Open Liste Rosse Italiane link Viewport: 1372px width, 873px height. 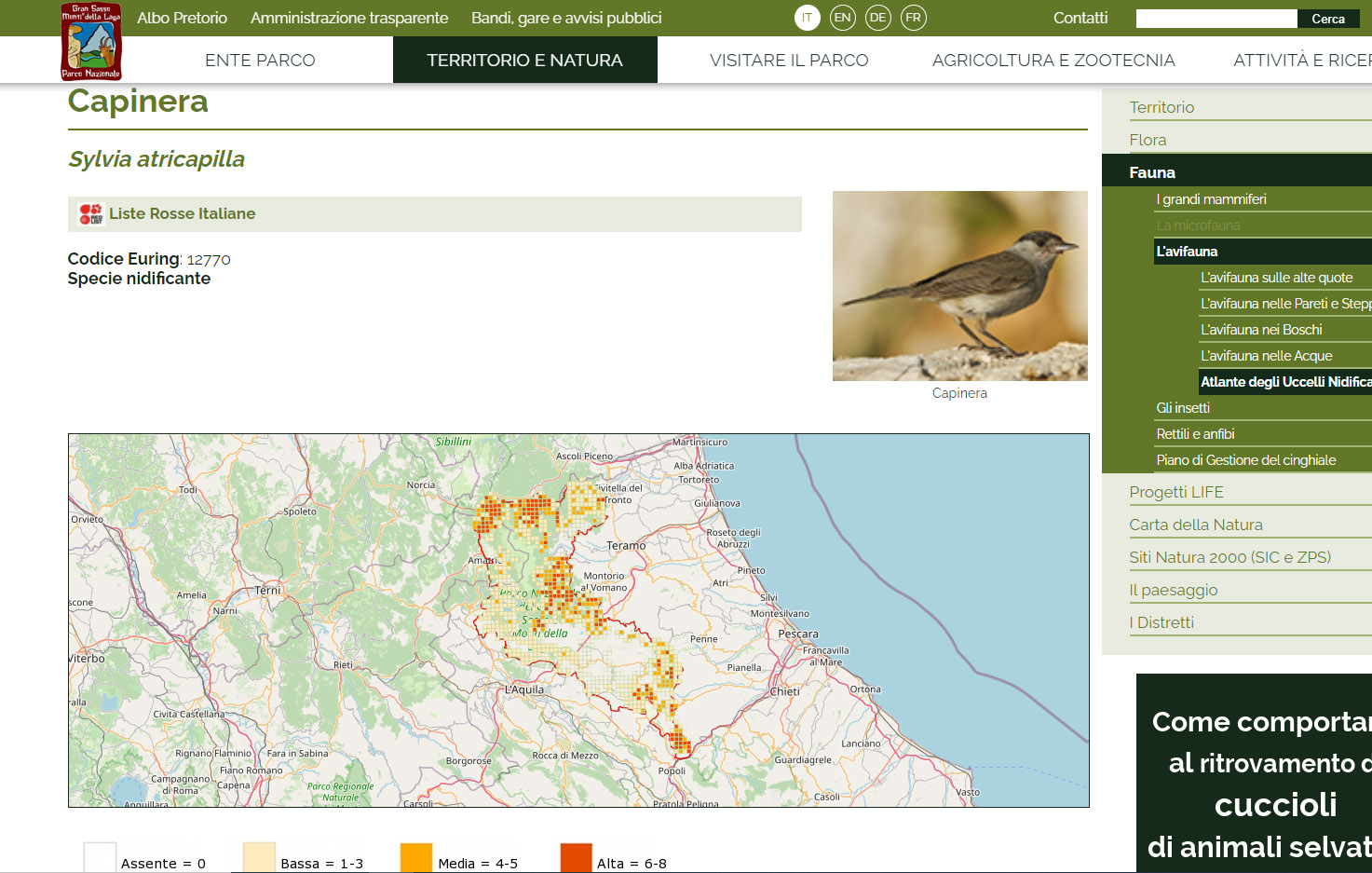click(182, 213)
